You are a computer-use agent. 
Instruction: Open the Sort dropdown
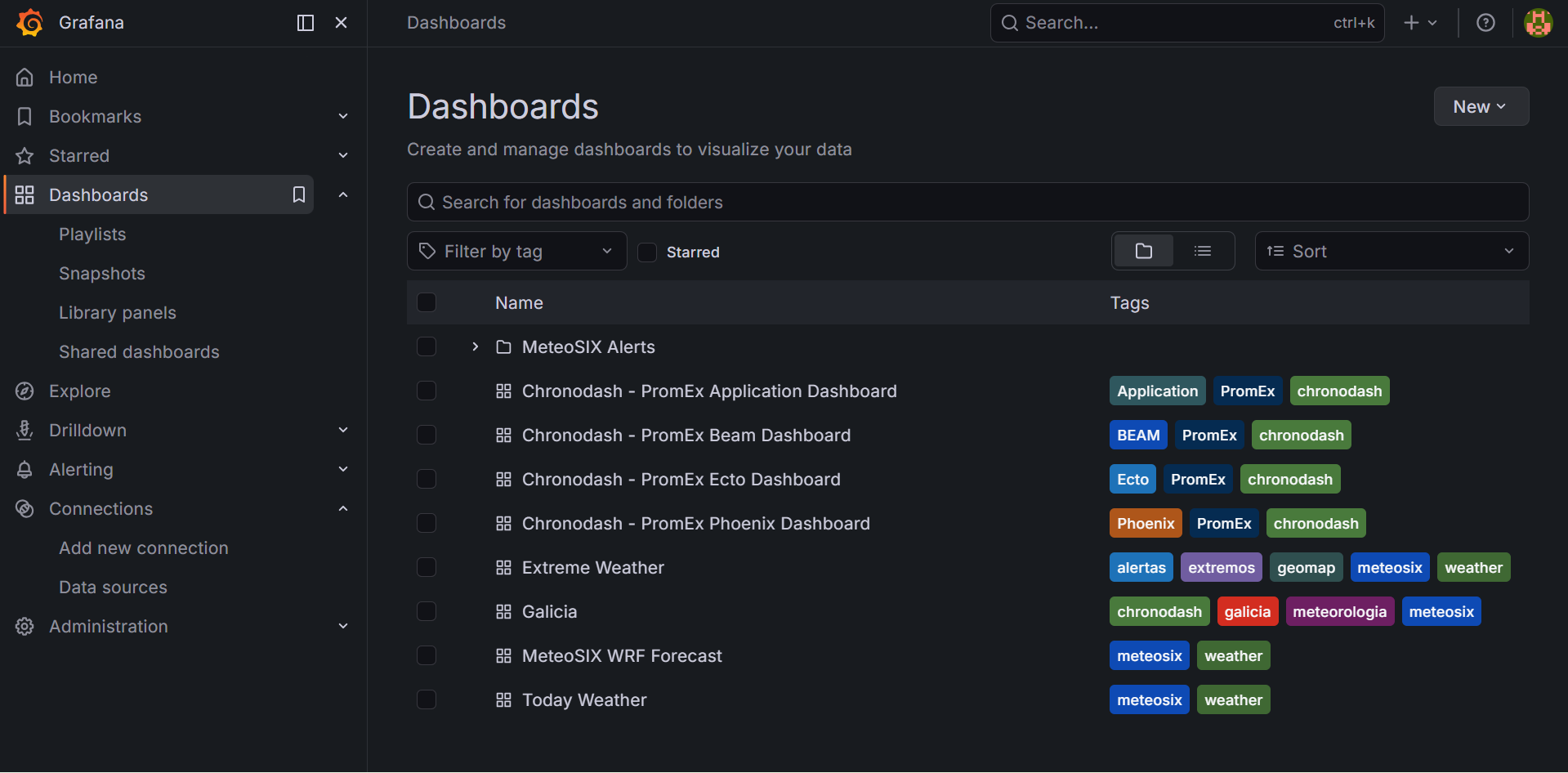coord(1392,251)
